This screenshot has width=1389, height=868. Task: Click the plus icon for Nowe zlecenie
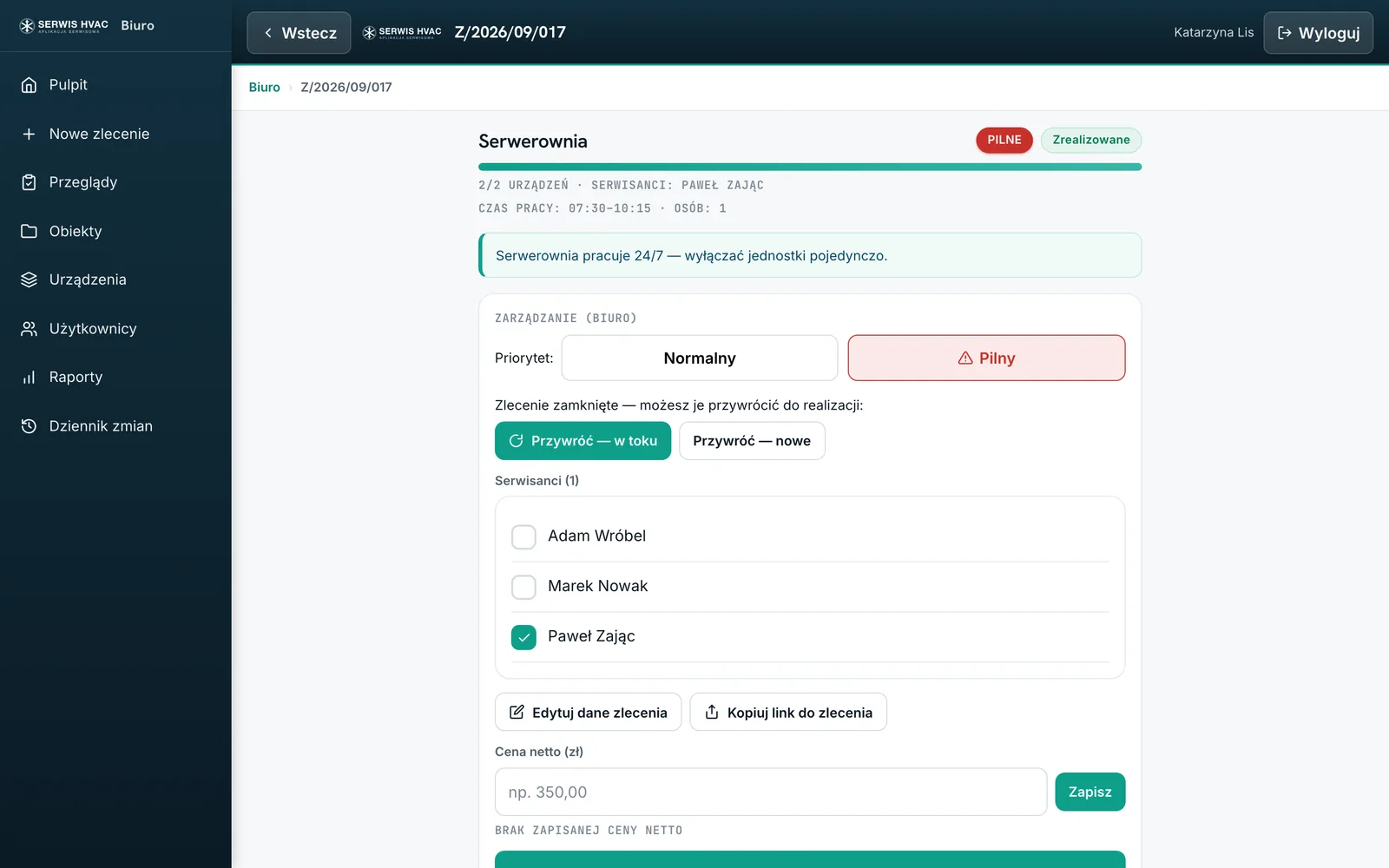tap(29, 134)
